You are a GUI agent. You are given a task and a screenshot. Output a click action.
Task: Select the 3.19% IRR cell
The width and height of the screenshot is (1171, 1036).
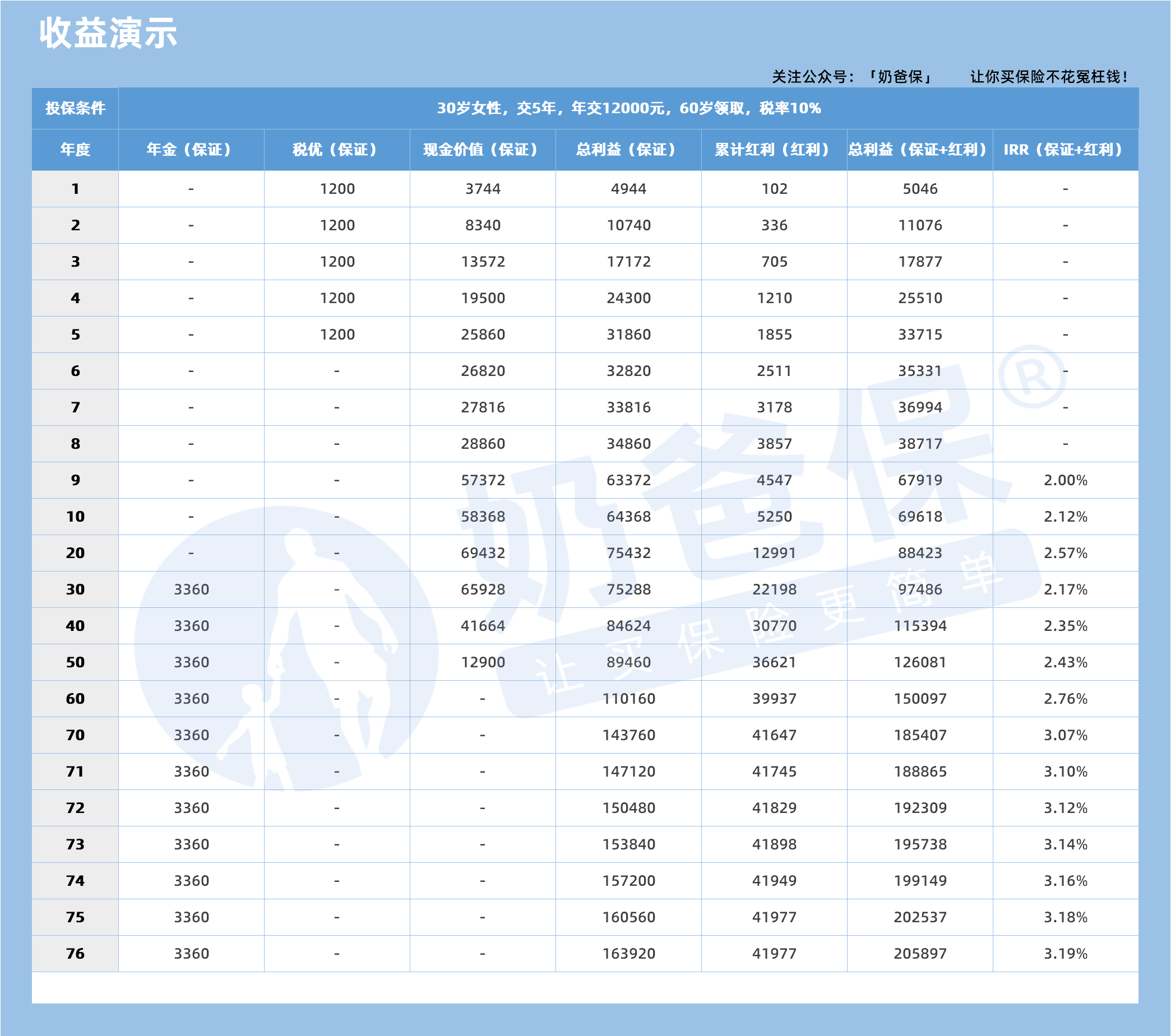tap(1065, 954)
